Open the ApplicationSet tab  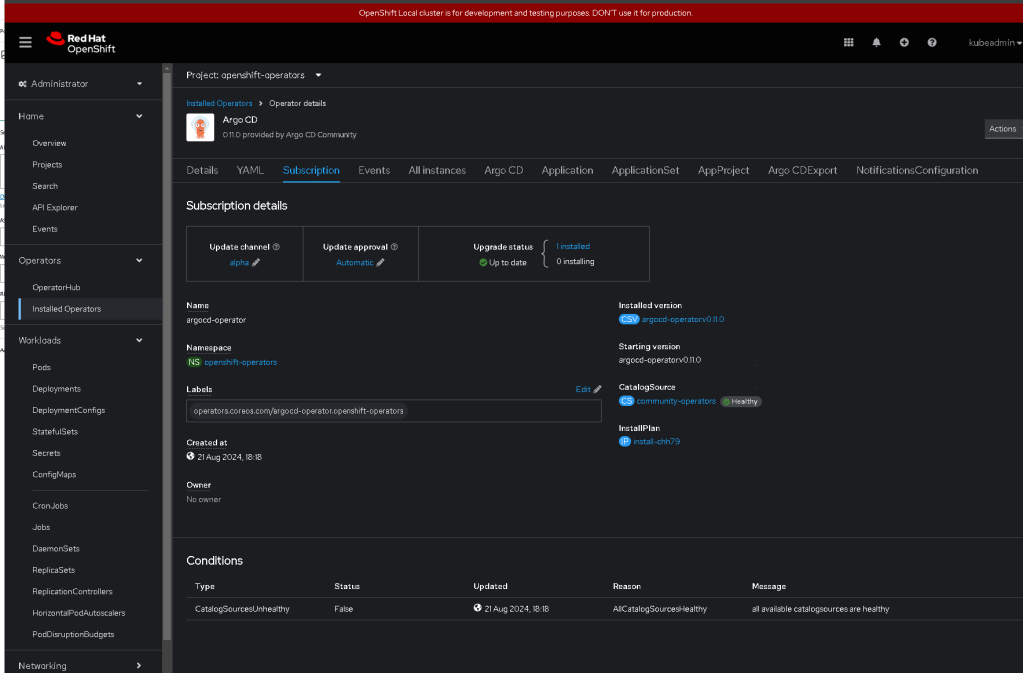645,170
